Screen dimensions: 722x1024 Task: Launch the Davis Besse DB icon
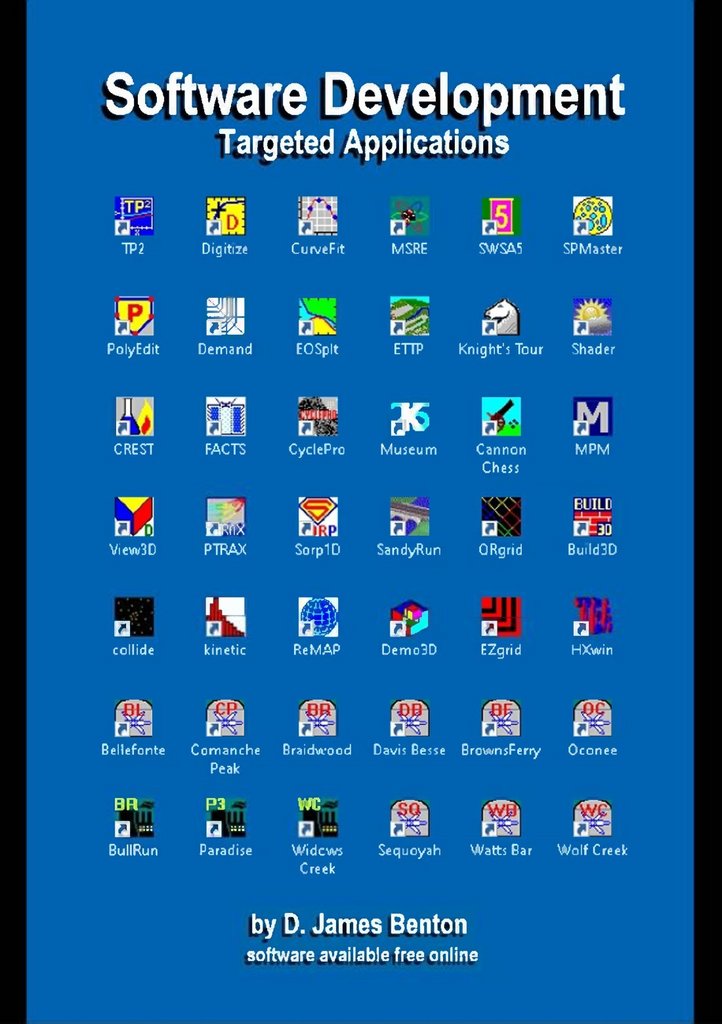point(409,717)
